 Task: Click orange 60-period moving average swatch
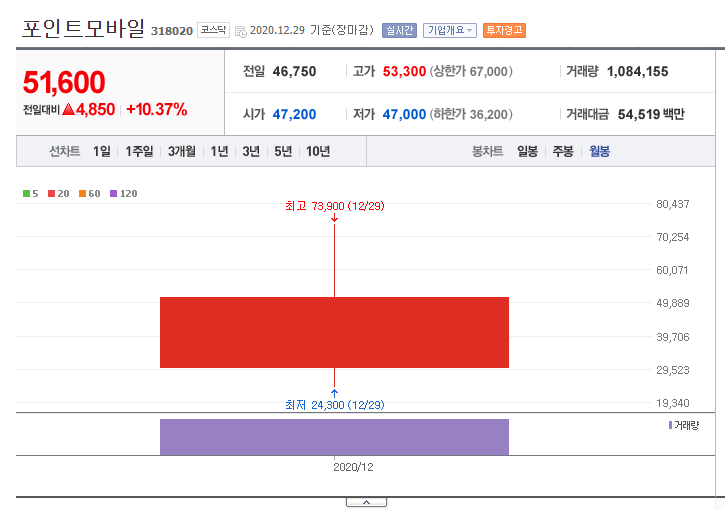click(82, 193)
